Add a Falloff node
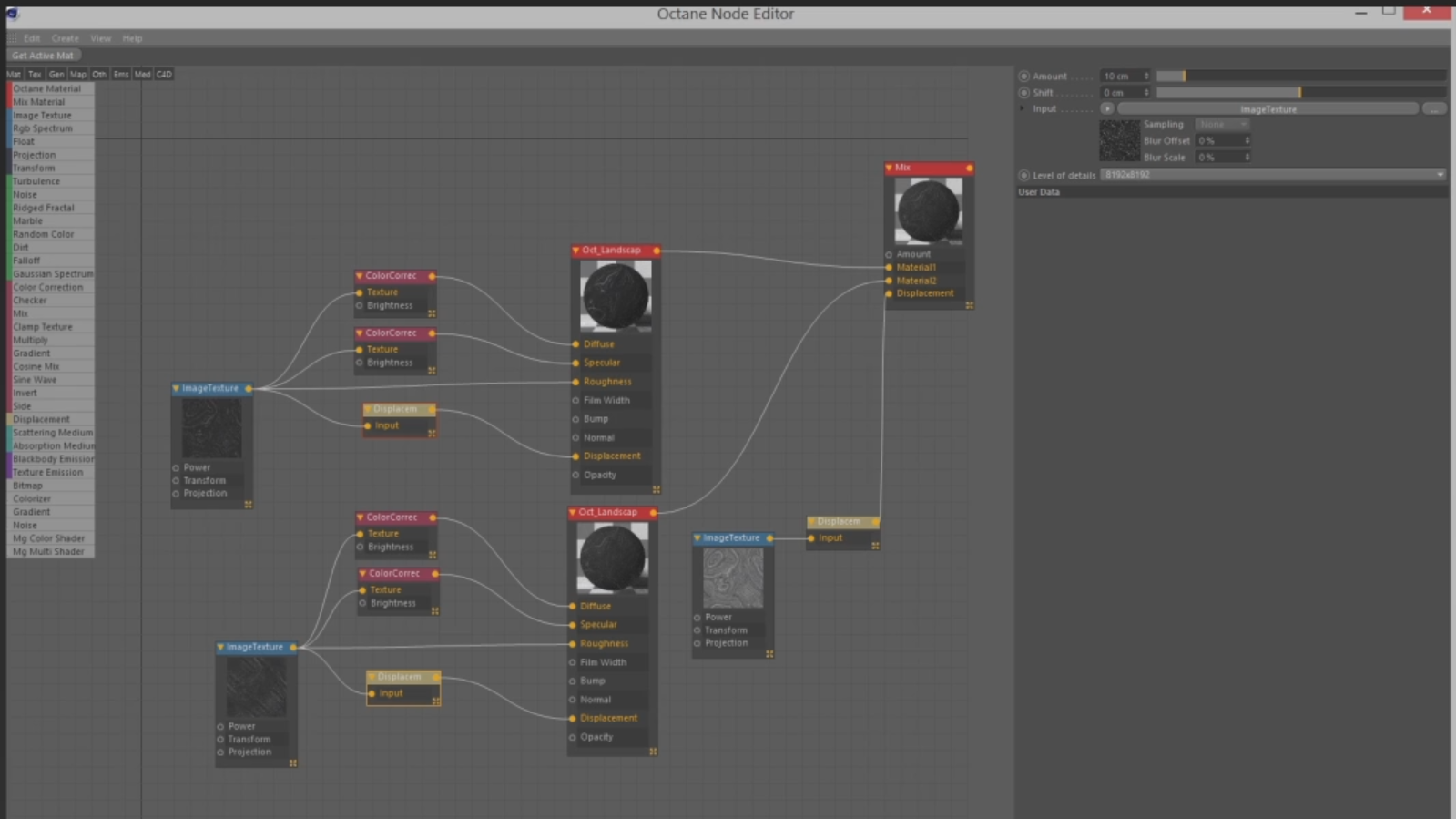Viewport: 1456px width, 819px height. 50,261
